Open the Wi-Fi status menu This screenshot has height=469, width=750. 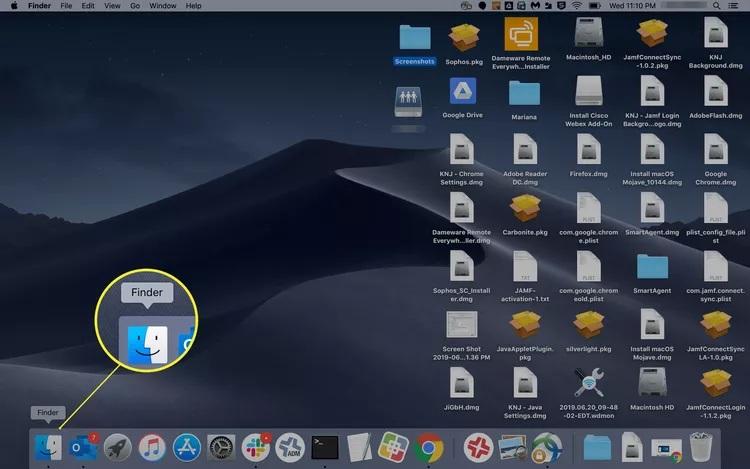(577, 6)
